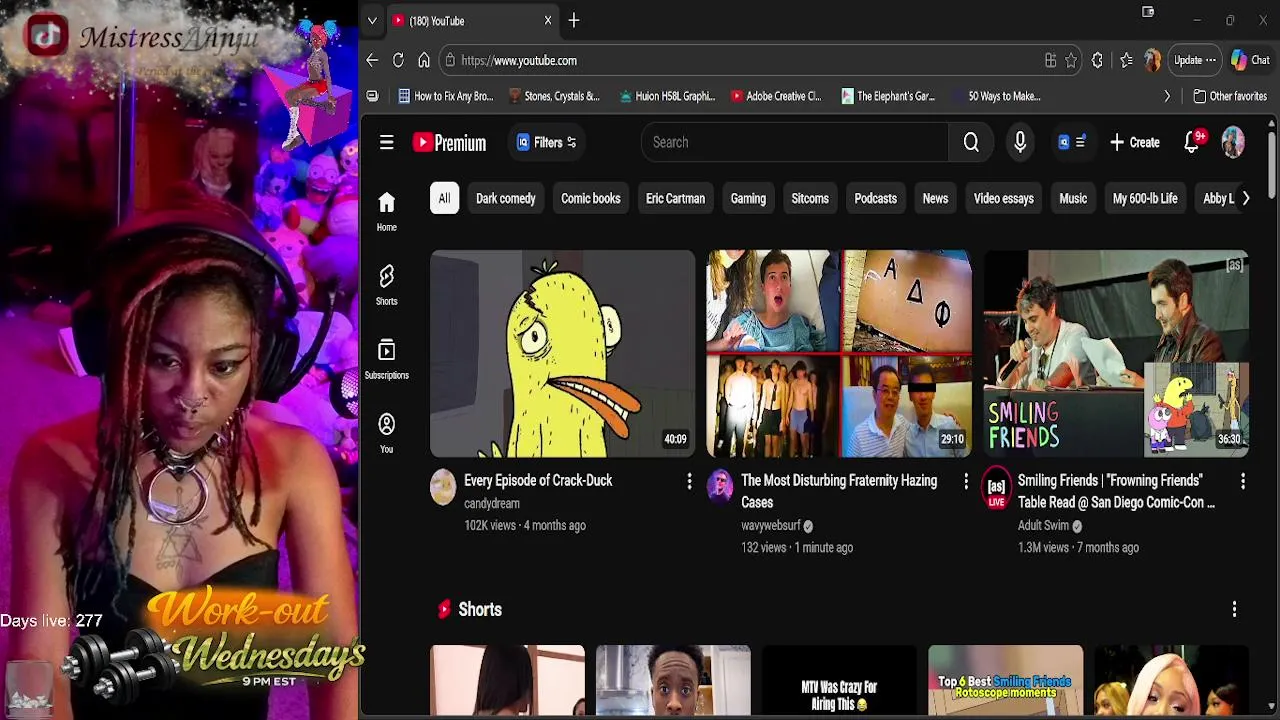Go to YouTube Premium home logo
Image resolution: width=1280 pixels, height=720 pixels.
coord(449,142)
